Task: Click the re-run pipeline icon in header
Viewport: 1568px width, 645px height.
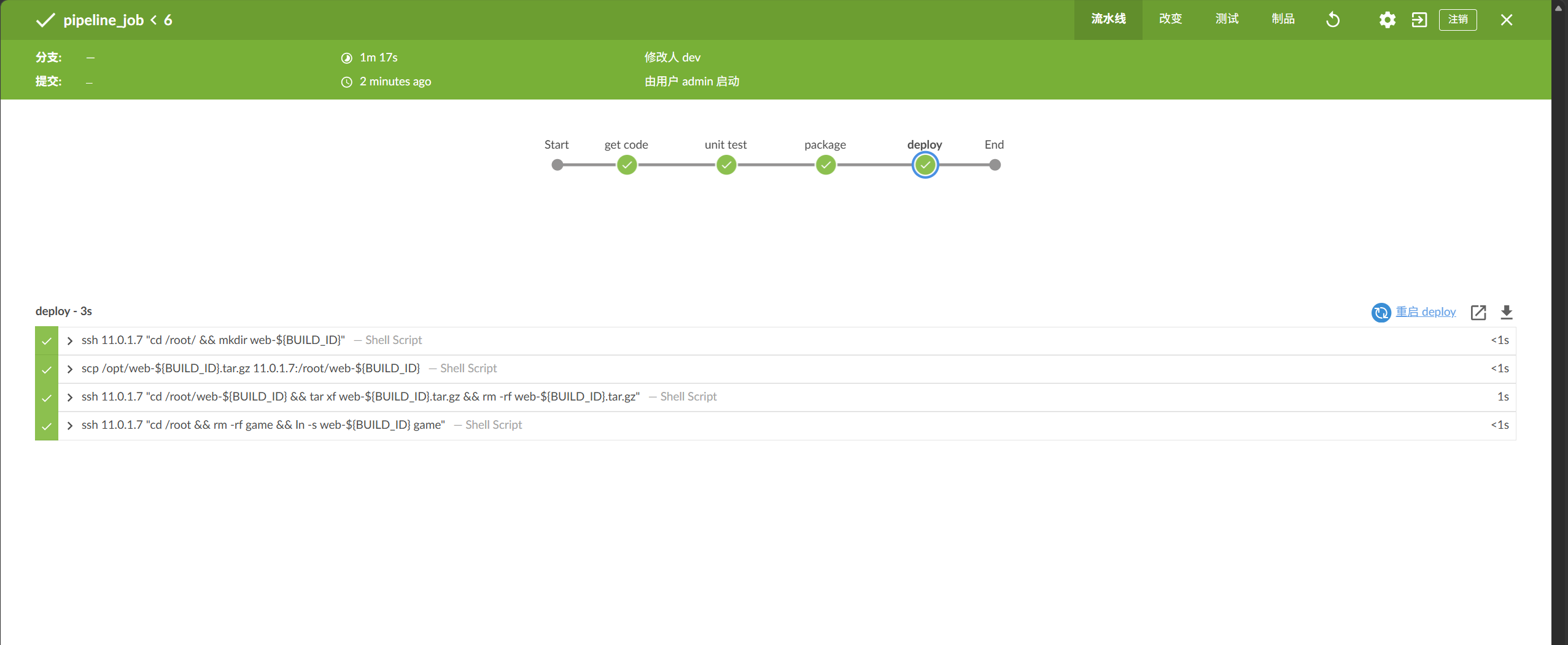Action: [x=1333, y=20]
